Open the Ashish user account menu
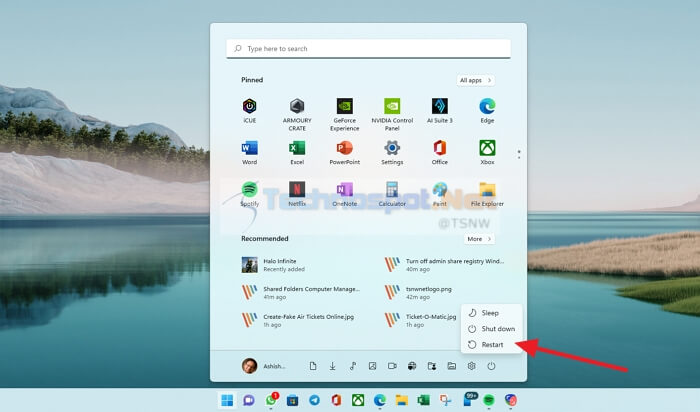The width and height of the screenshot is (700, 412). 263,366
